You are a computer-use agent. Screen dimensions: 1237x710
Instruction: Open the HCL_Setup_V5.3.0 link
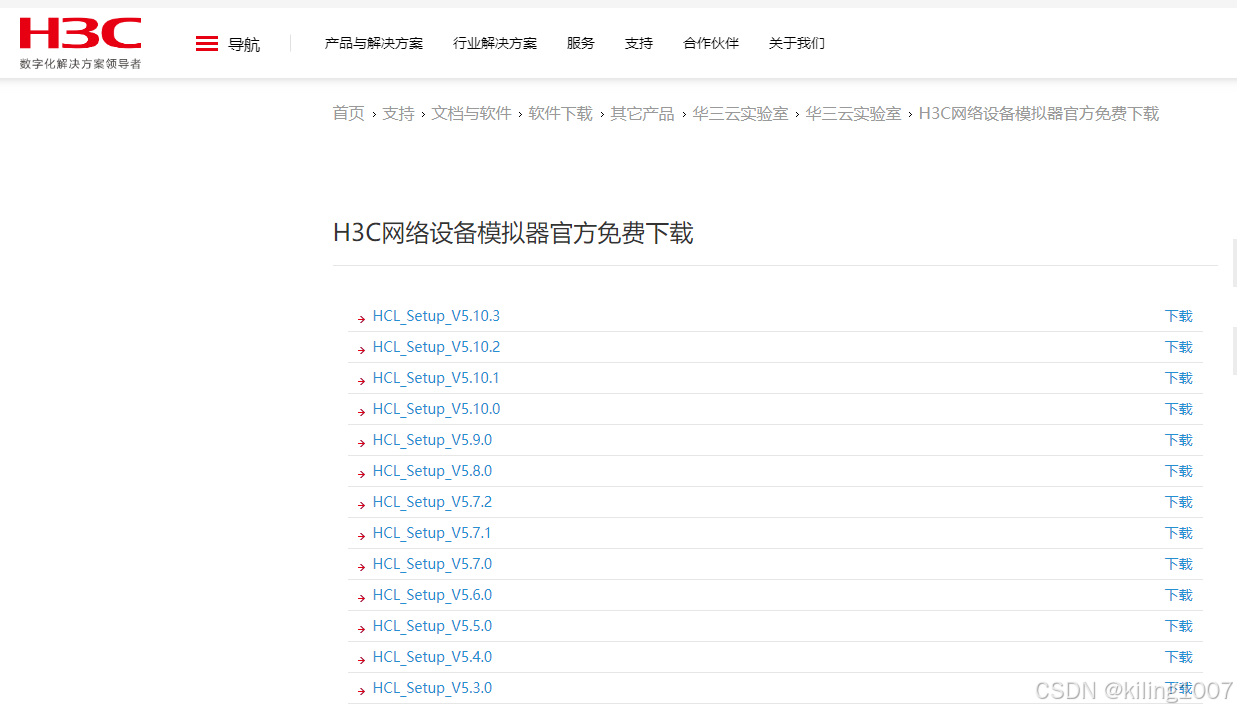(x=432, y=688)
